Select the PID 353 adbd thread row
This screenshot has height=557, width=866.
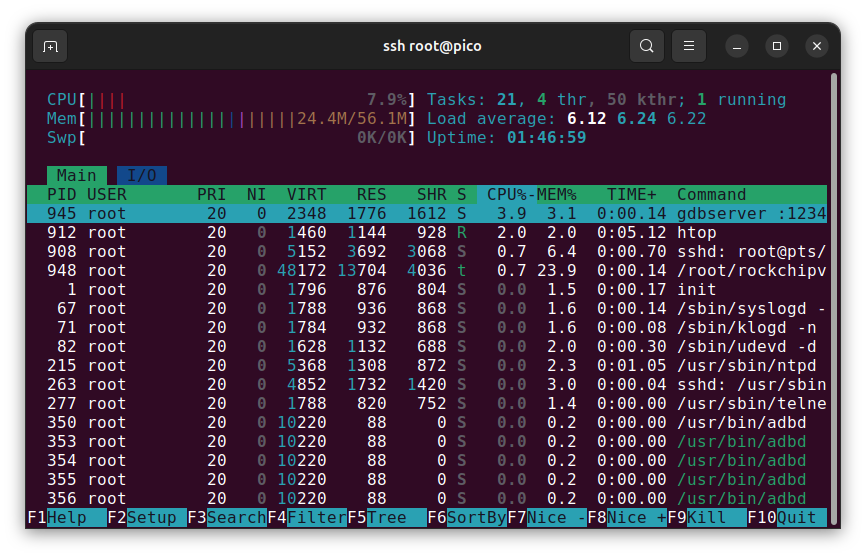pos(427,442)
